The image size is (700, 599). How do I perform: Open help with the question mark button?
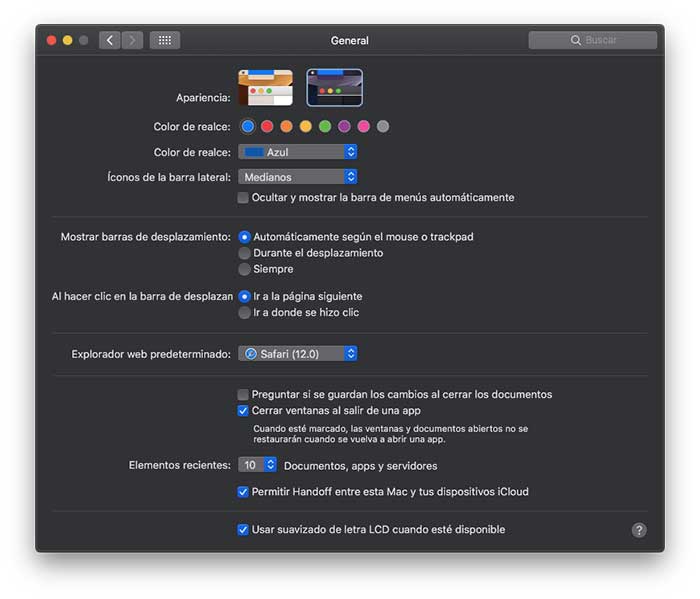(x=639, y=530)
